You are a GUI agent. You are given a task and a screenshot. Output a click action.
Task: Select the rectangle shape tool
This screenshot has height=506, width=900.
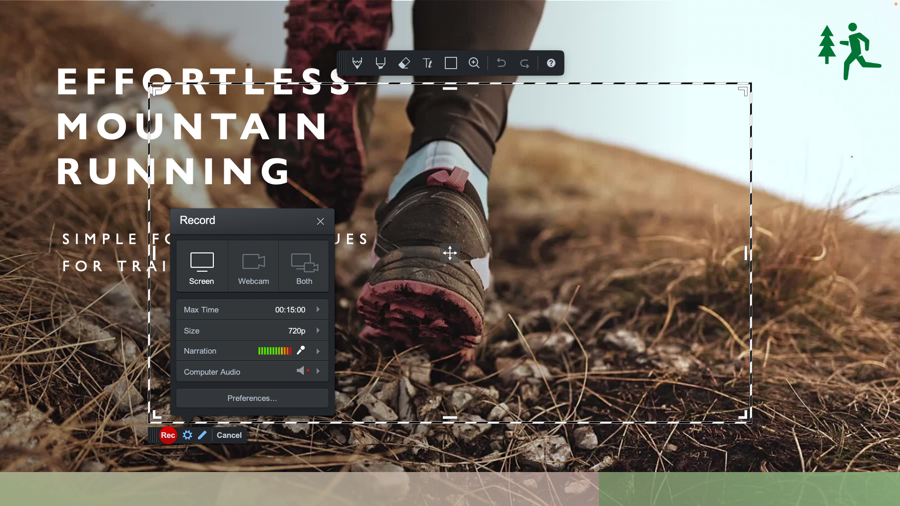click(x=451, y=63)
